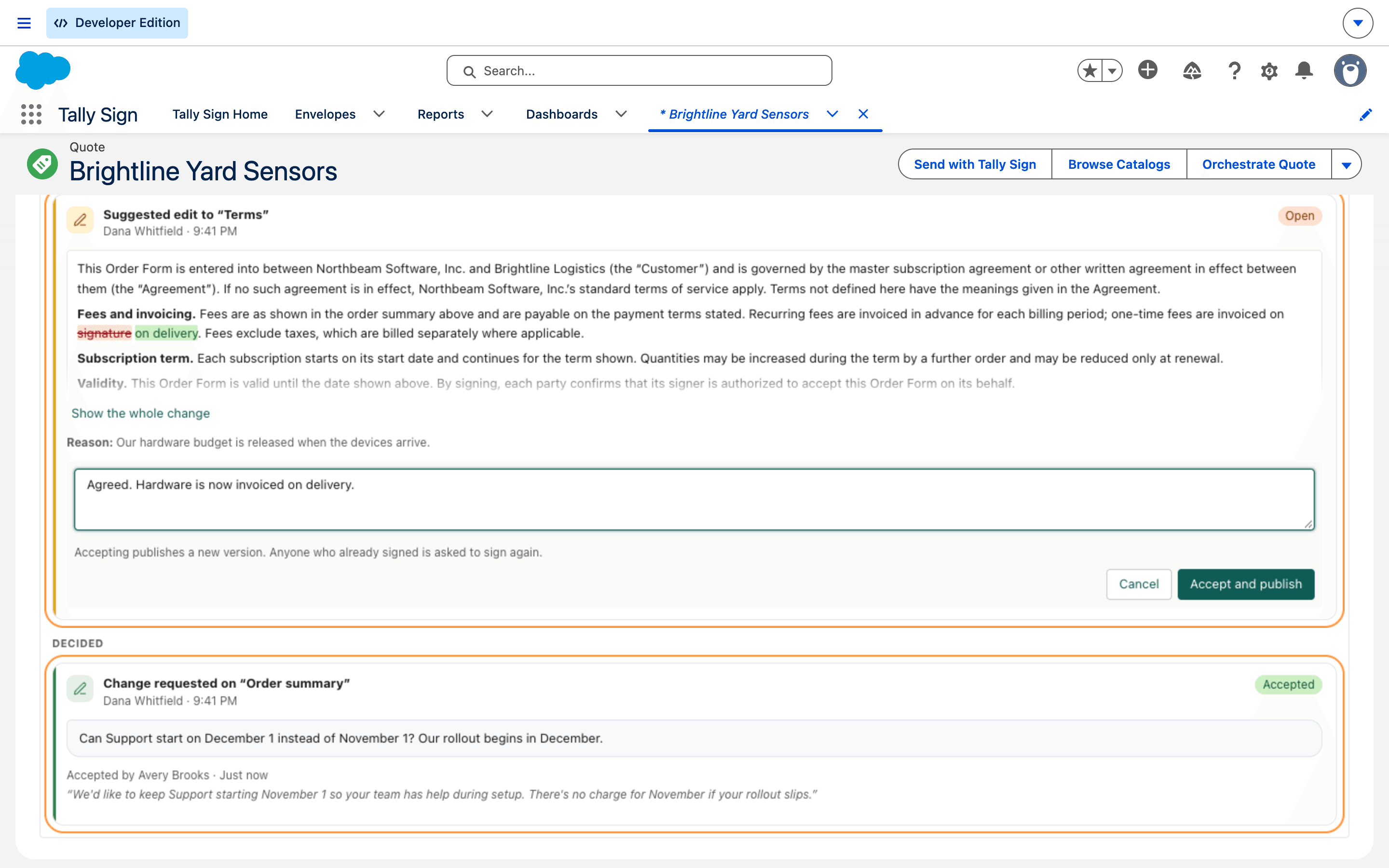Screen dimensions: 1389x868
Task: Go to Tally Sign Home tab
Action: pyautogui.click(x=220, y=114)
